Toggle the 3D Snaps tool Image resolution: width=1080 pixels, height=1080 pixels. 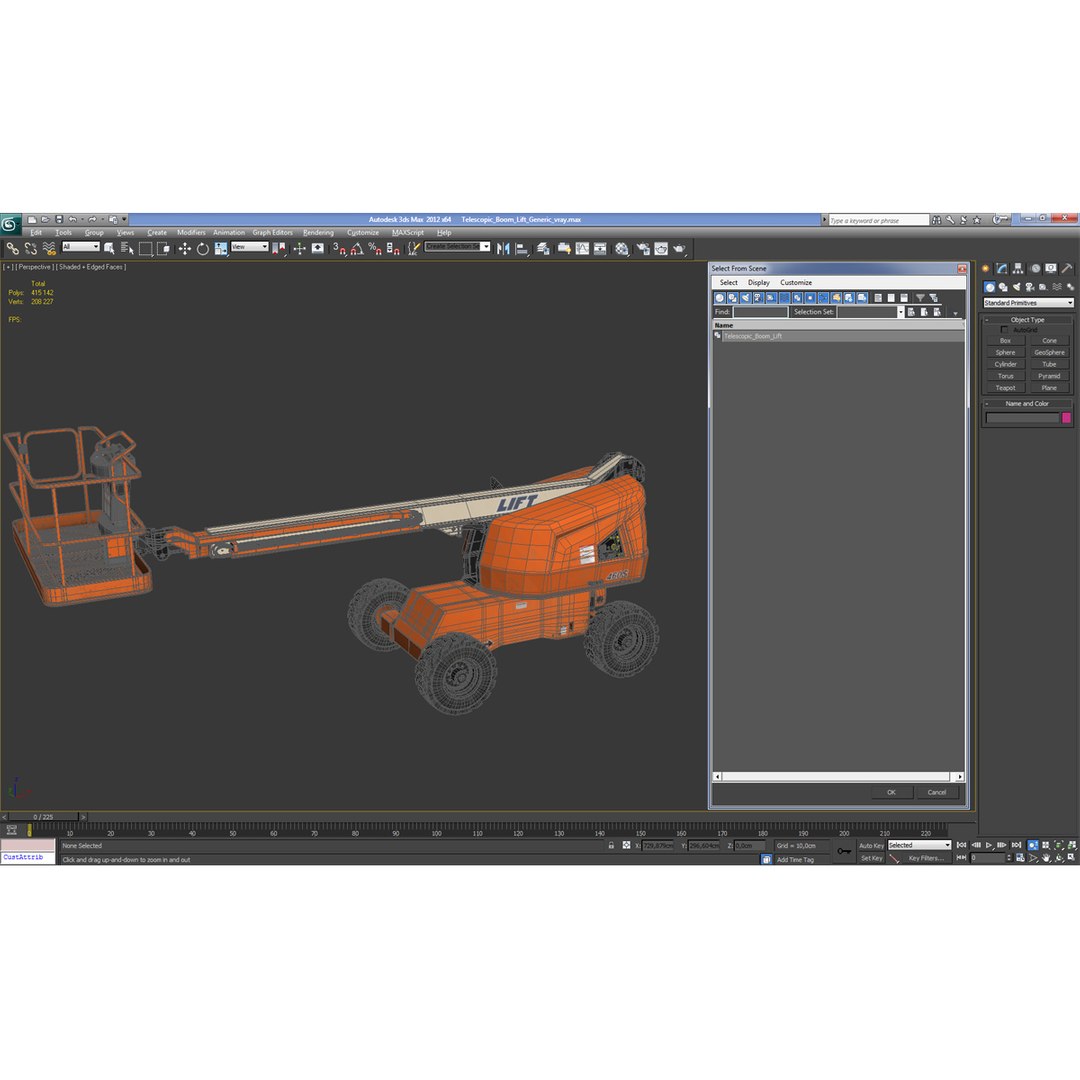(x=340, y=249)
